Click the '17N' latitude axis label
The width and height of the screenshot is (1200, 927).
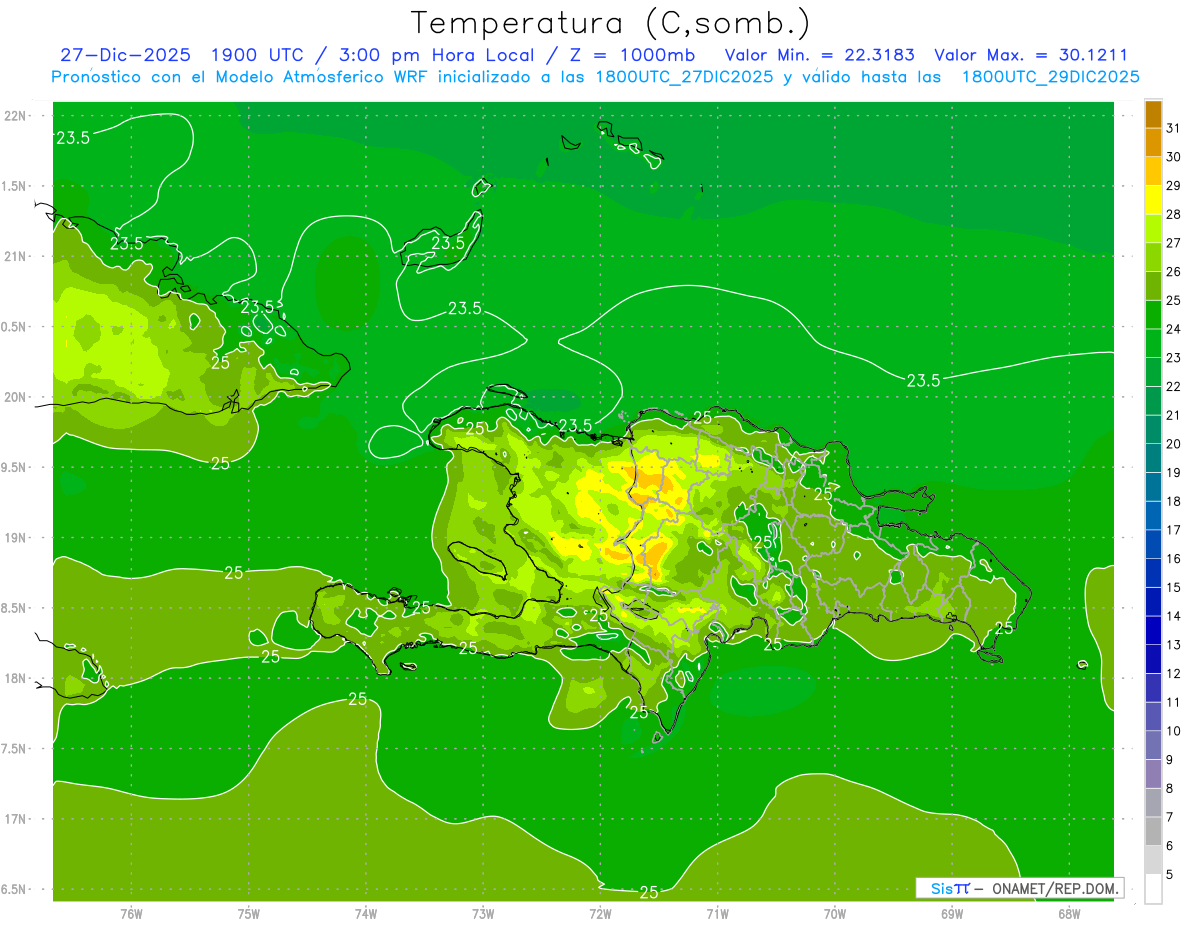point(16,819)
